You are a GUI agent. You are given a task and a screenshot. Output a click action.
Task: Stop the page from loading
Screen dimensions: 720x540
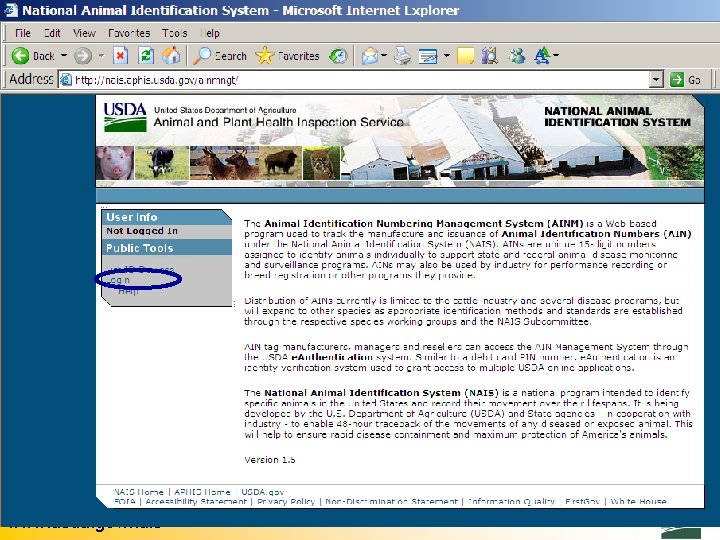(x=120, y=56)
